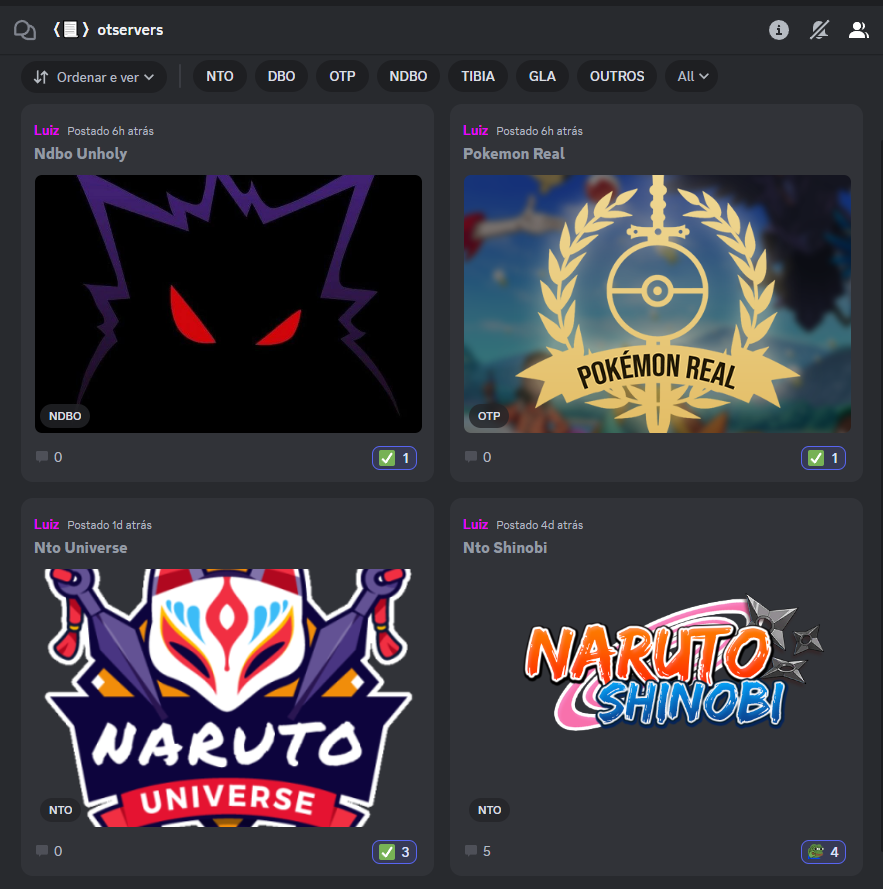Filter posts by GLA tag
Image resolution: width=883 pixels, height=889 pixels.
pos(542,77)
